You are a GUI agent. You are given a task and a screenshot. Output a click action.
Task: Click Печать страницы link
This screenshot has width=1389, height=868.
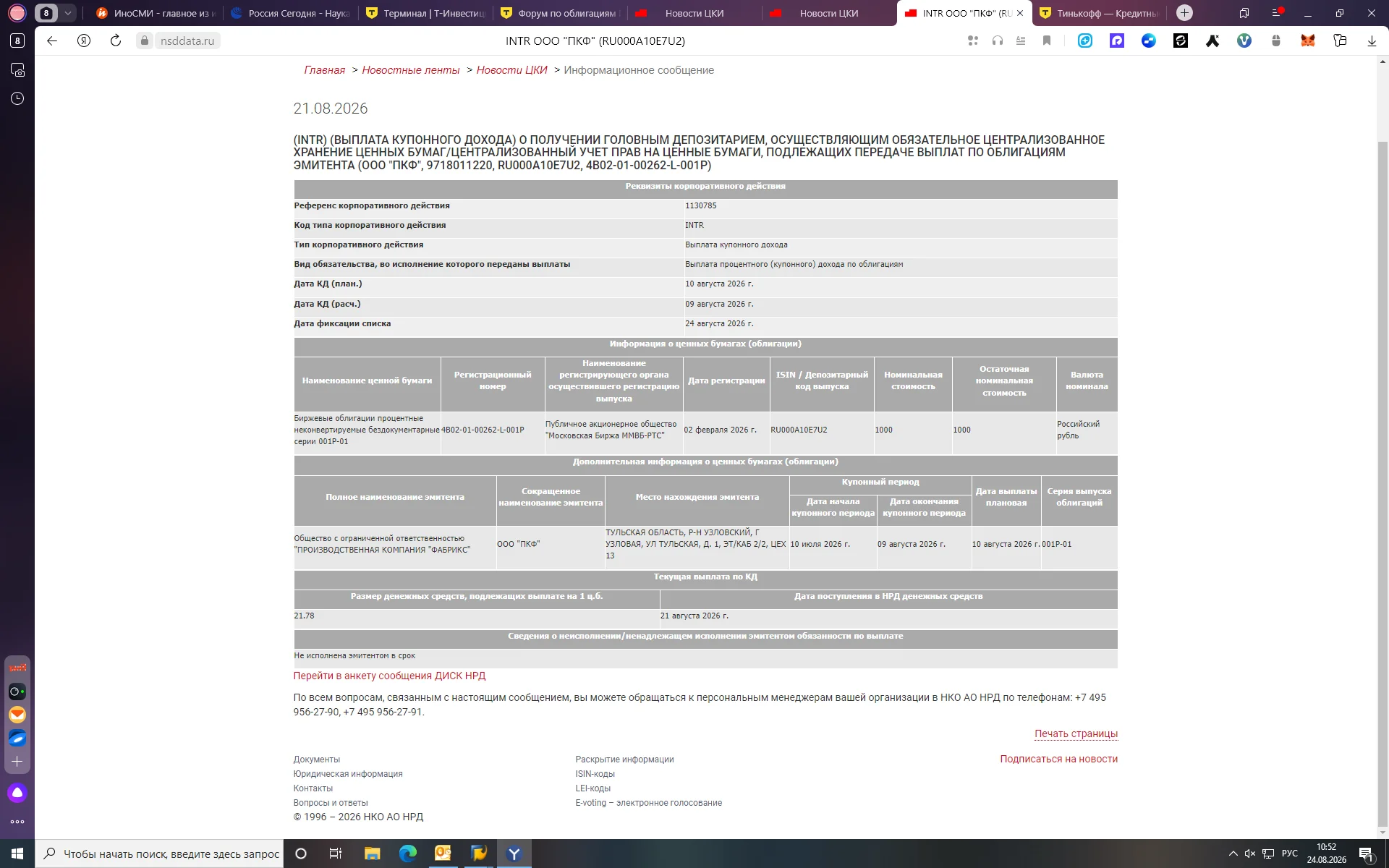click(1076, 733)
